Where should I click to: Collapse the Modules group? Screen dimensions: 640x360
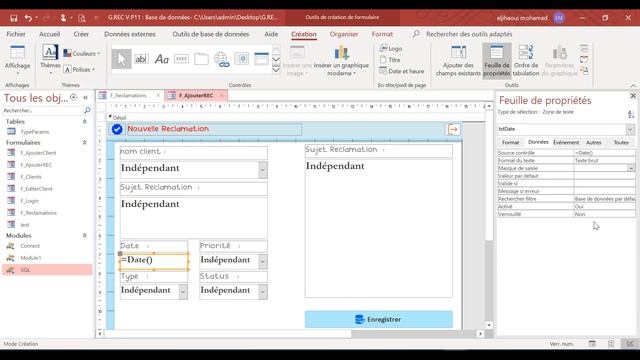click(84, 236)
